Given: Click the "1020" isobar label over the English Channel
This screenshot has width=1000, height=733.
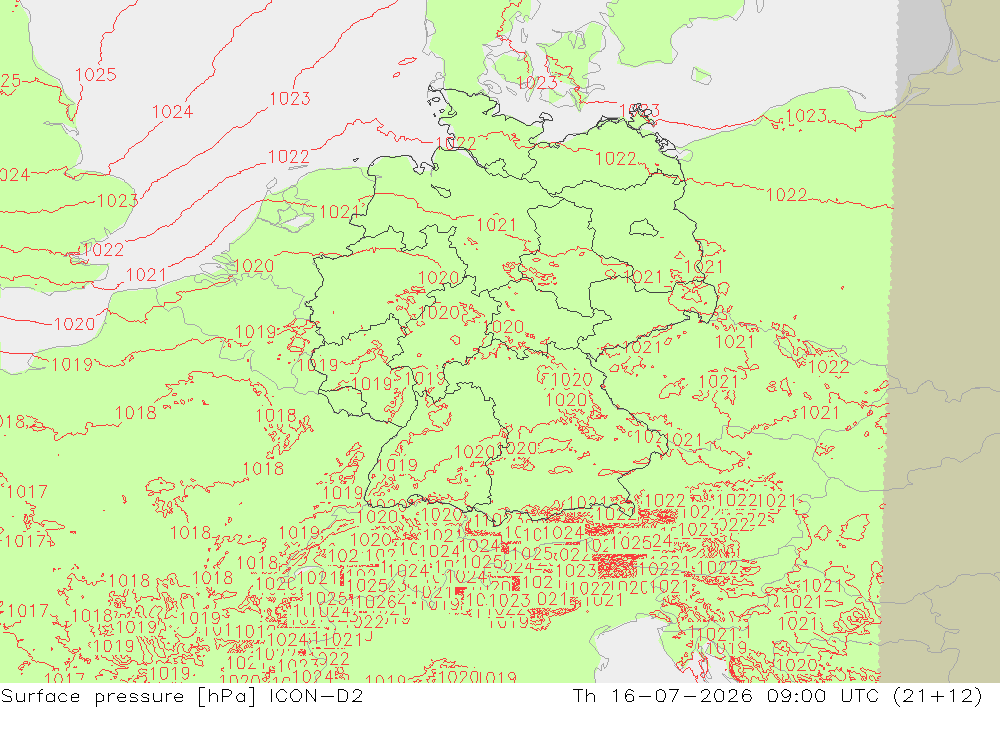Looking at the screenshot, I should (75, 324).
